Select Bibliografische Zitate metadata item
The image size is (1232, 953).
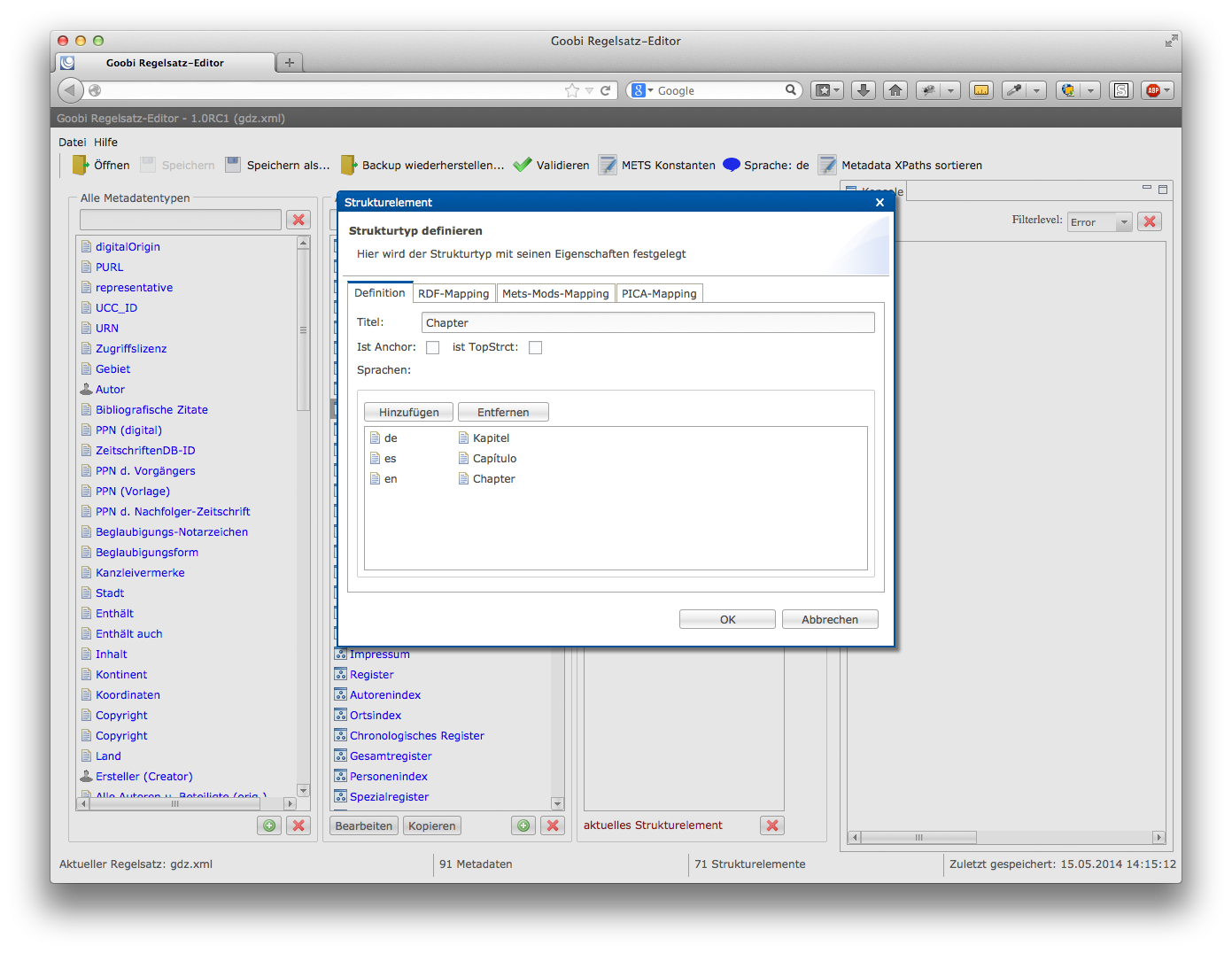[x=151, y=409]
